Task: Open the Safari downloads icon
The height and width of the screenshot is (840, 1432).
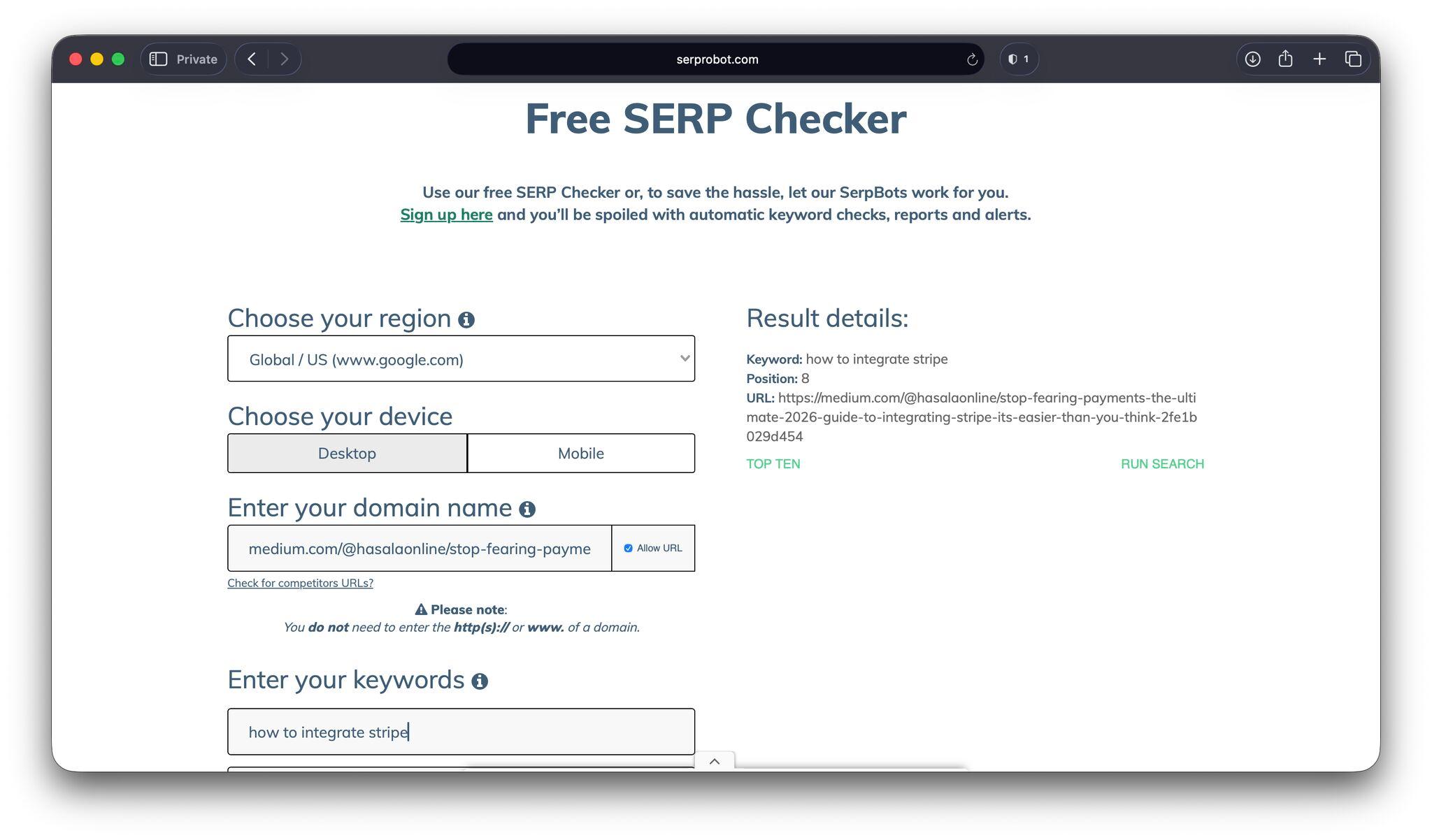Action: pos(1252,59)
